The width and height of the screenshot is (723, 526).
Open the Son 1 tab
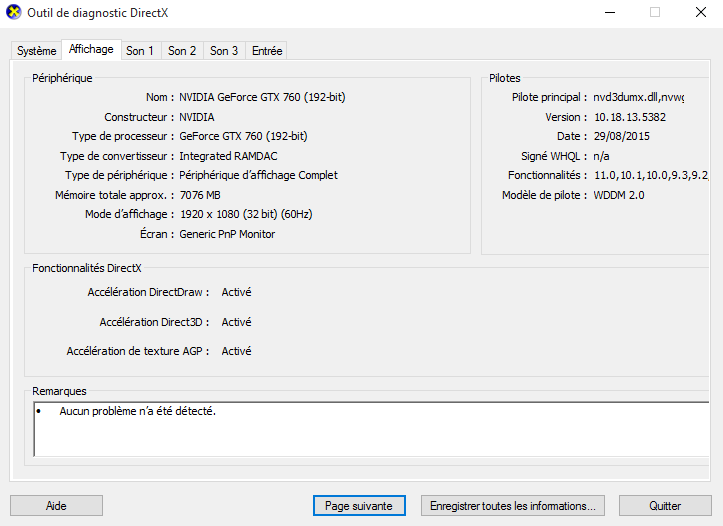tap(140, 51)
